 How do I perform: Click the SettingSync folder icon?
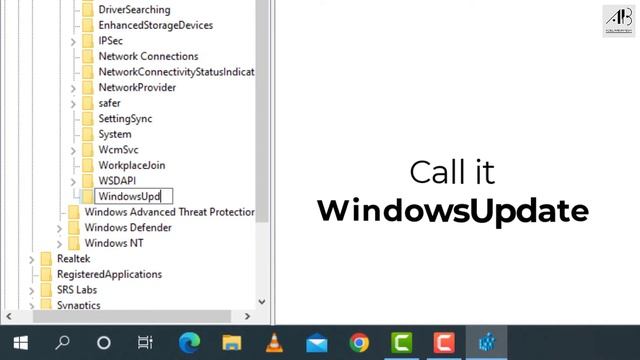pos(88,119)
